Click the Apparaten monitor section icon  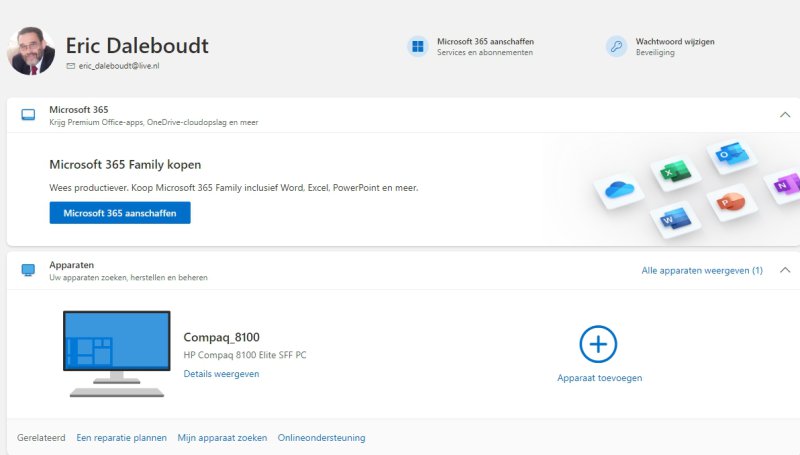(x=28, y=270)
